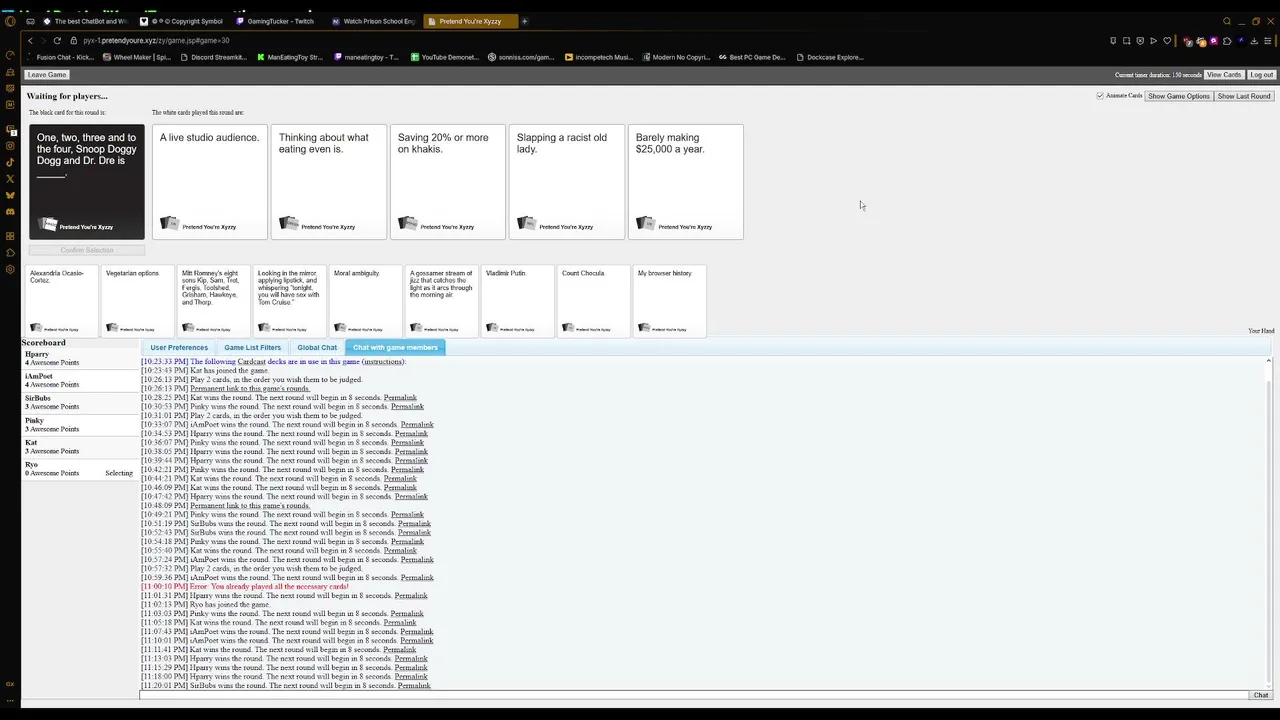Pick the 'Alexandria Ocasio-Cortez.' hand card

[62, 301]
